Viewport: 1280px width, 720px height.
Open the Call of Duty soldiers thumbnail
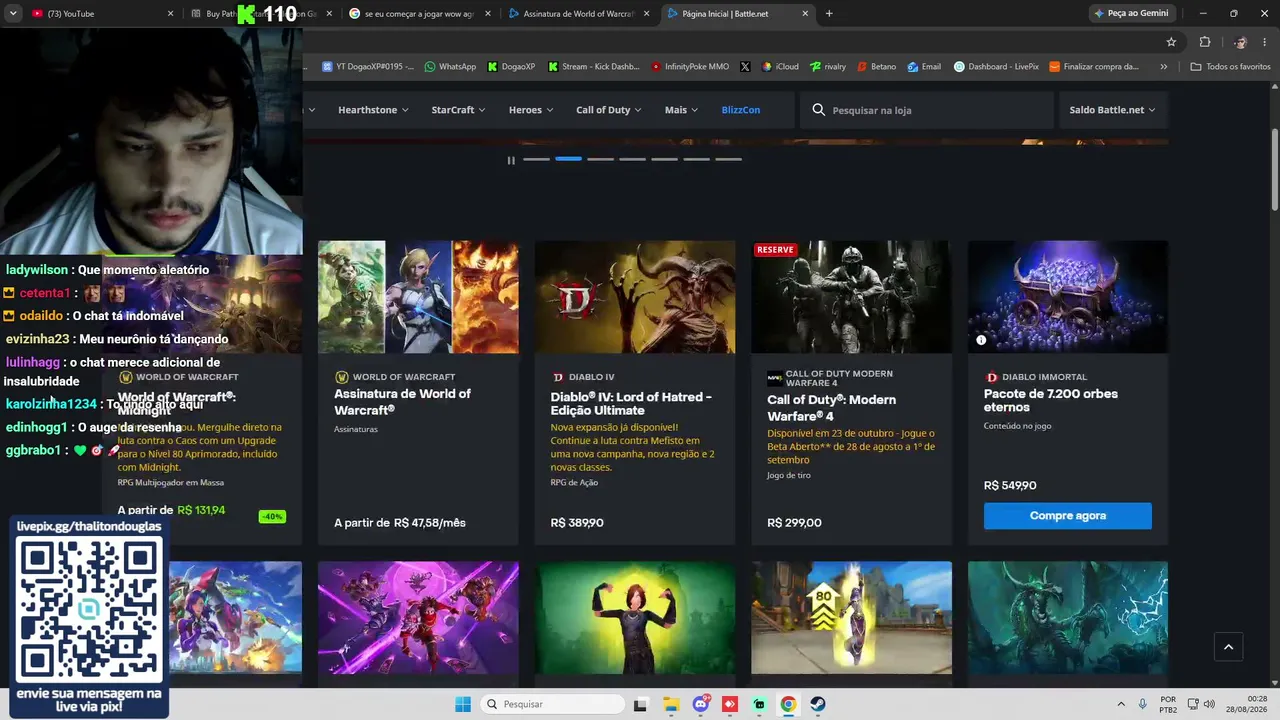click(x=851, y=297)
